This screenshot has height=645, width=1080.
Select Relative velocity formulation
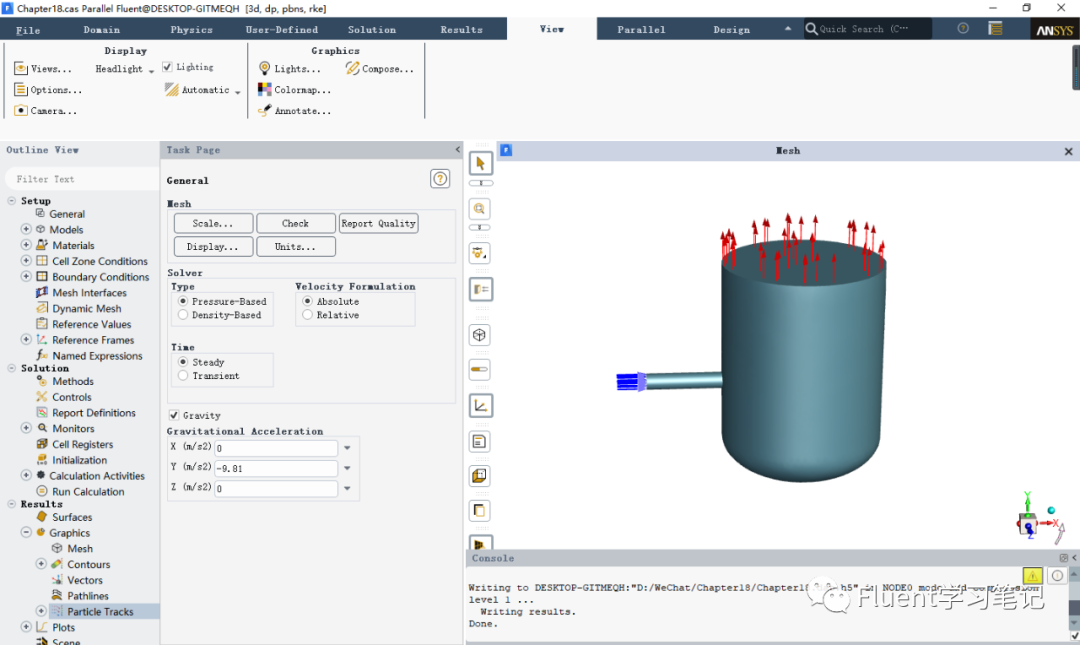tap(307, 315)
